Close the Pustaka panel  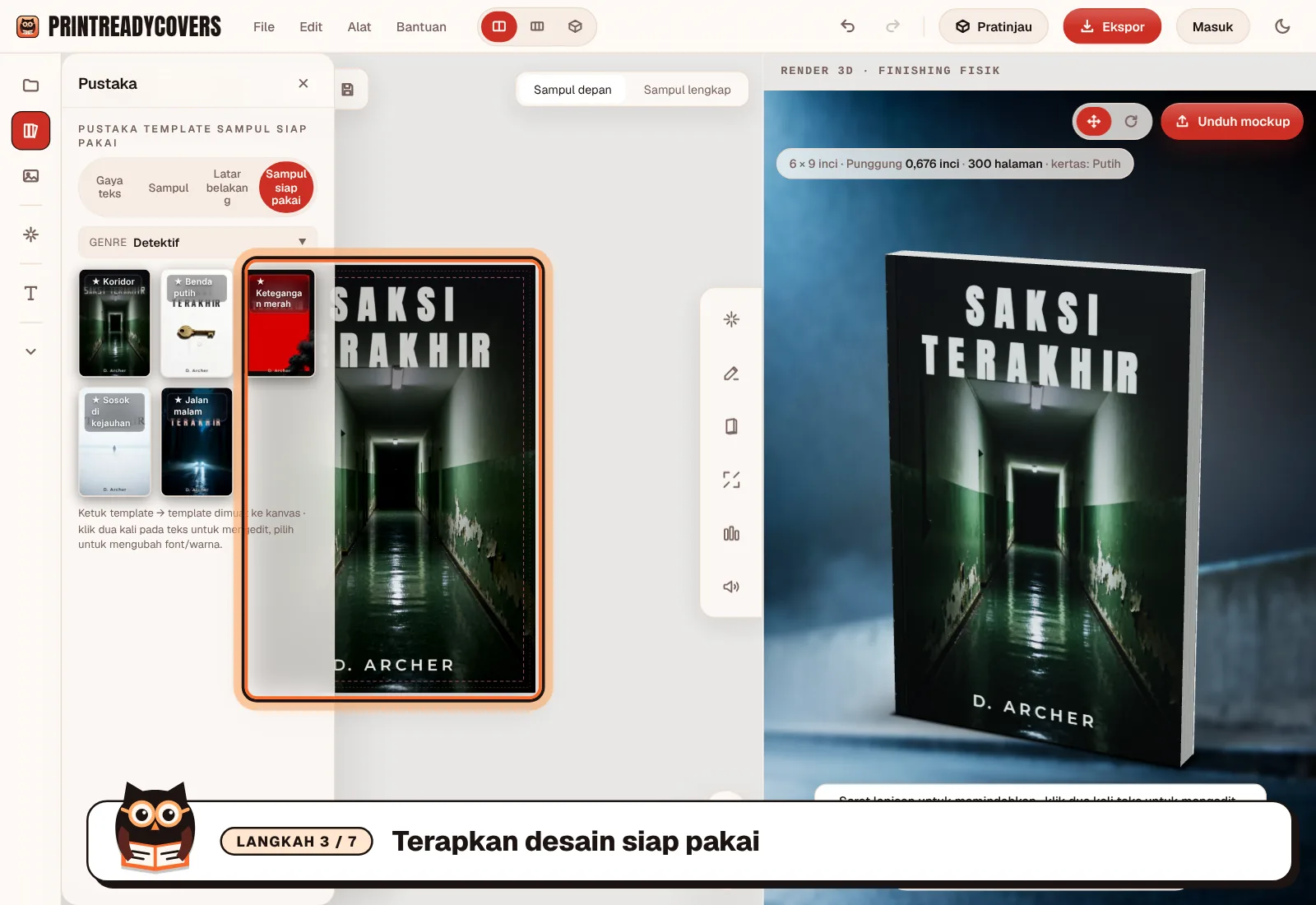coord(304,83)
